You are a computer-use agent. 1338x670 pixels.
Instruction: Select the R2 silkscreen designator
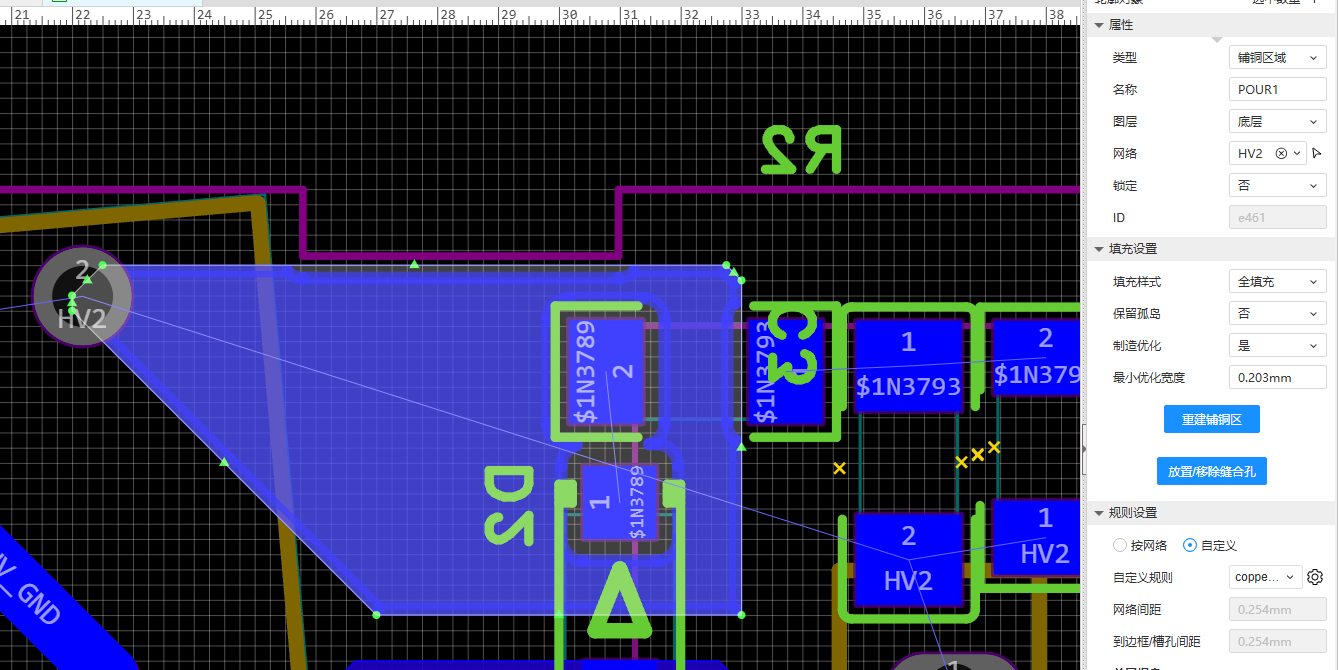click(801, 150)
